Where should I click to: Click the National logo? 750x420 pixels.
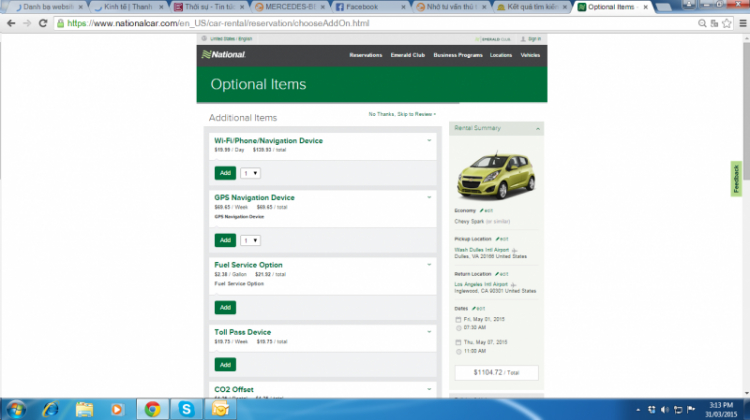[223, 55]
